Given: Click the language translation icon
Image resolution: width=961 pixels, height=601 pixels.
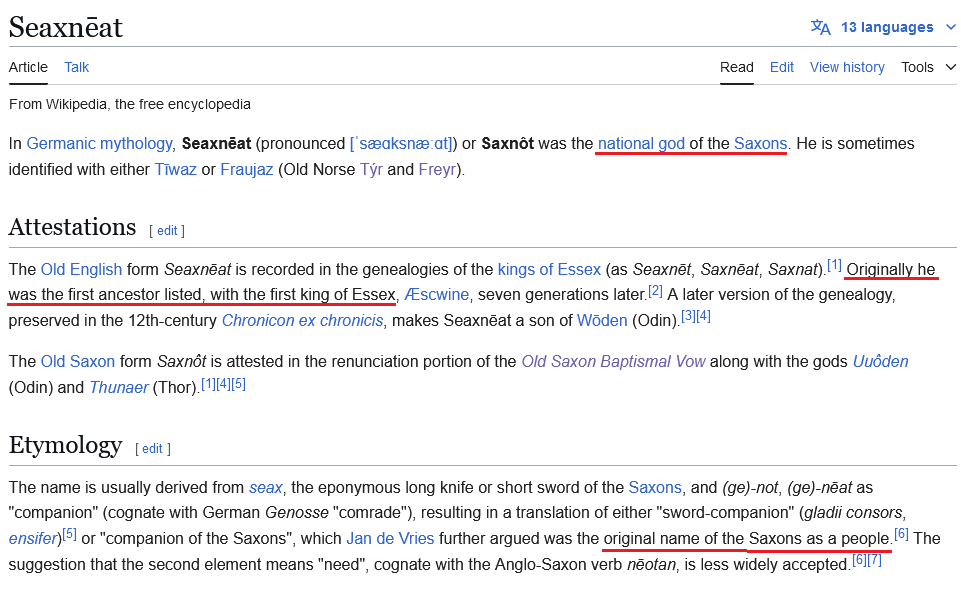Looking at the screenshot, I should (820, 27).
